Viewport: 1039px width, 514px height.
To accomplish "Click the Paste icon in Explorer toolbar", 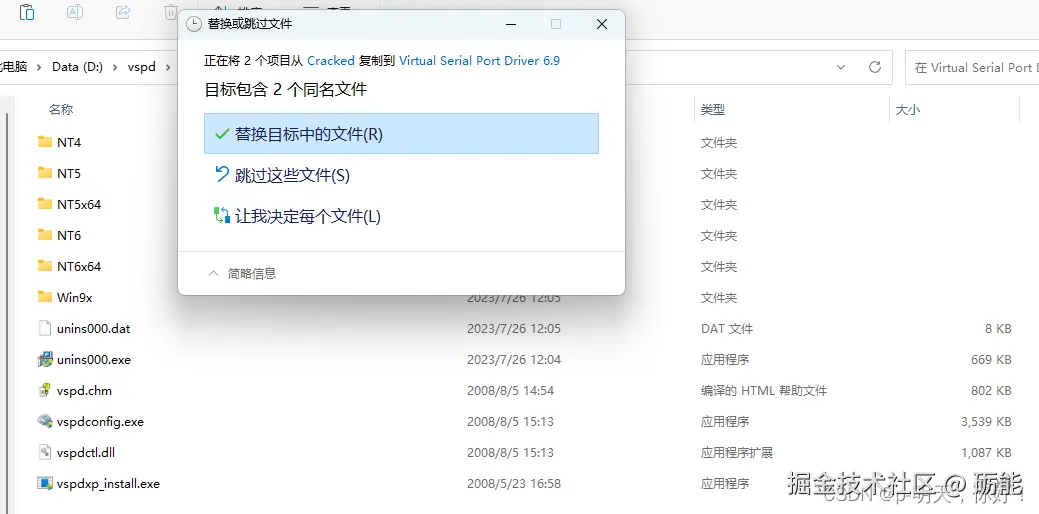I will coord(27,12).
